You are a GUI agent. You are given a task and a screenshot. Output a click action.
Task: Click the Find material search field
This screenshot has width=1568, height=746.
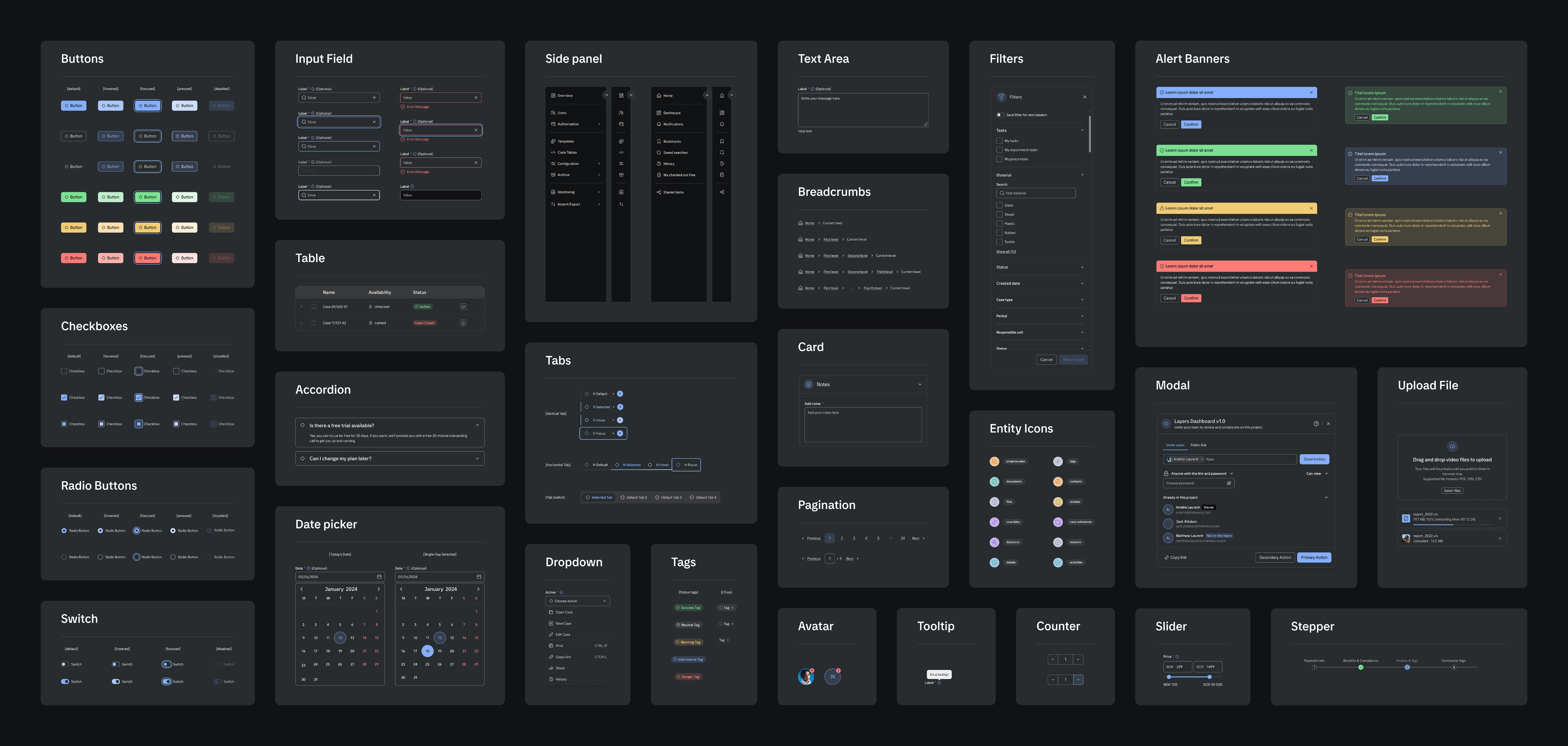coord(1036,193)
